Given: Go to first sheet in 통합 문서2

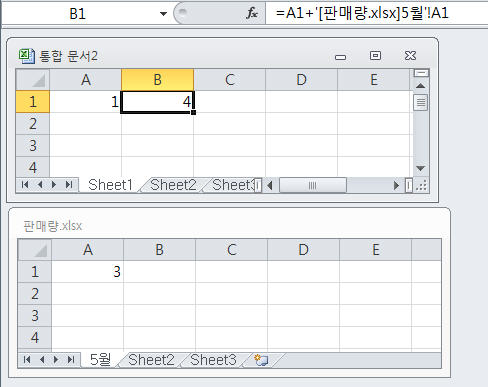Looking at the screenshot, I should point(25,185).
